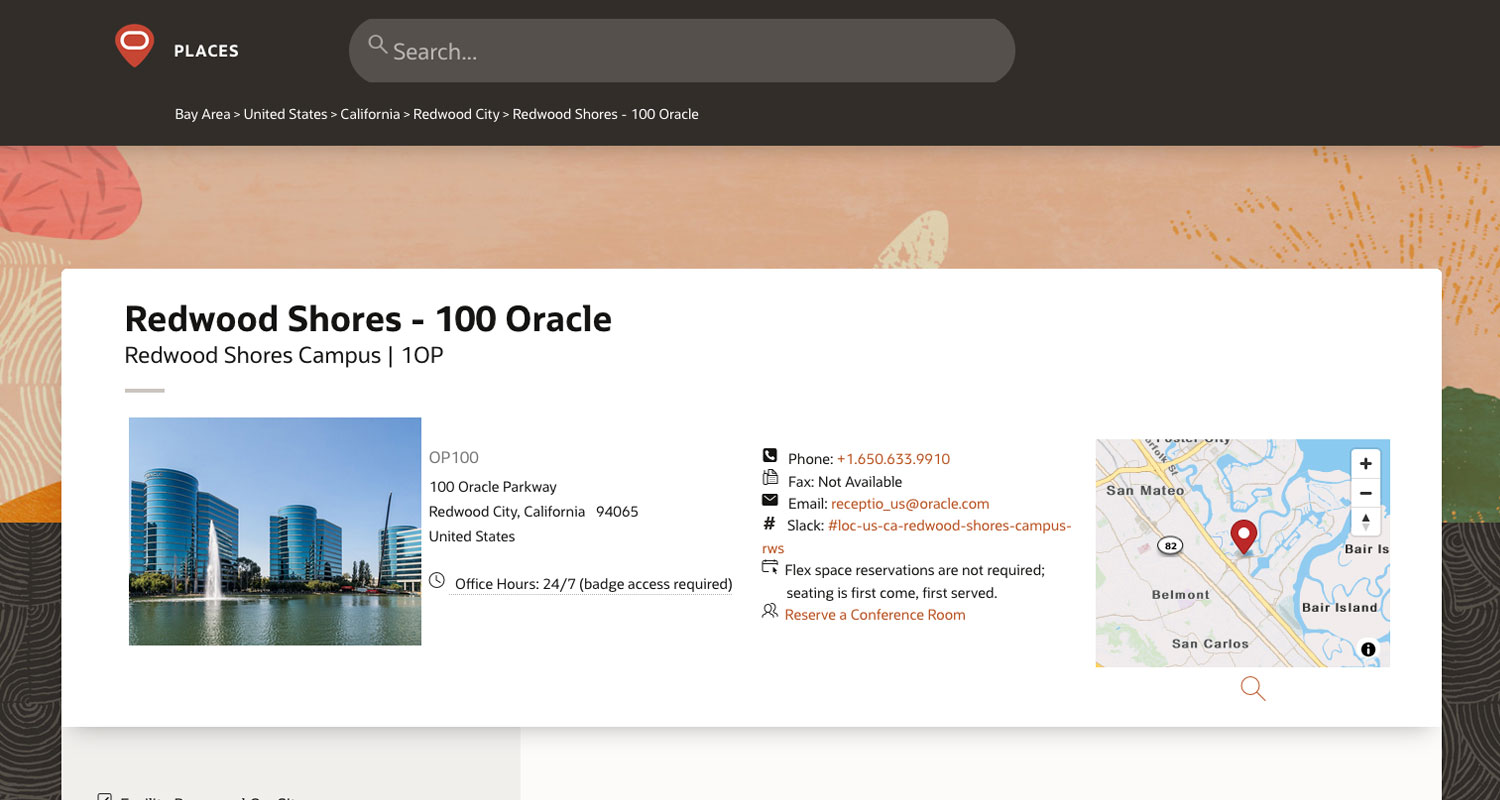Select Redwood City in breadcrumb trail

pos(456,114)
